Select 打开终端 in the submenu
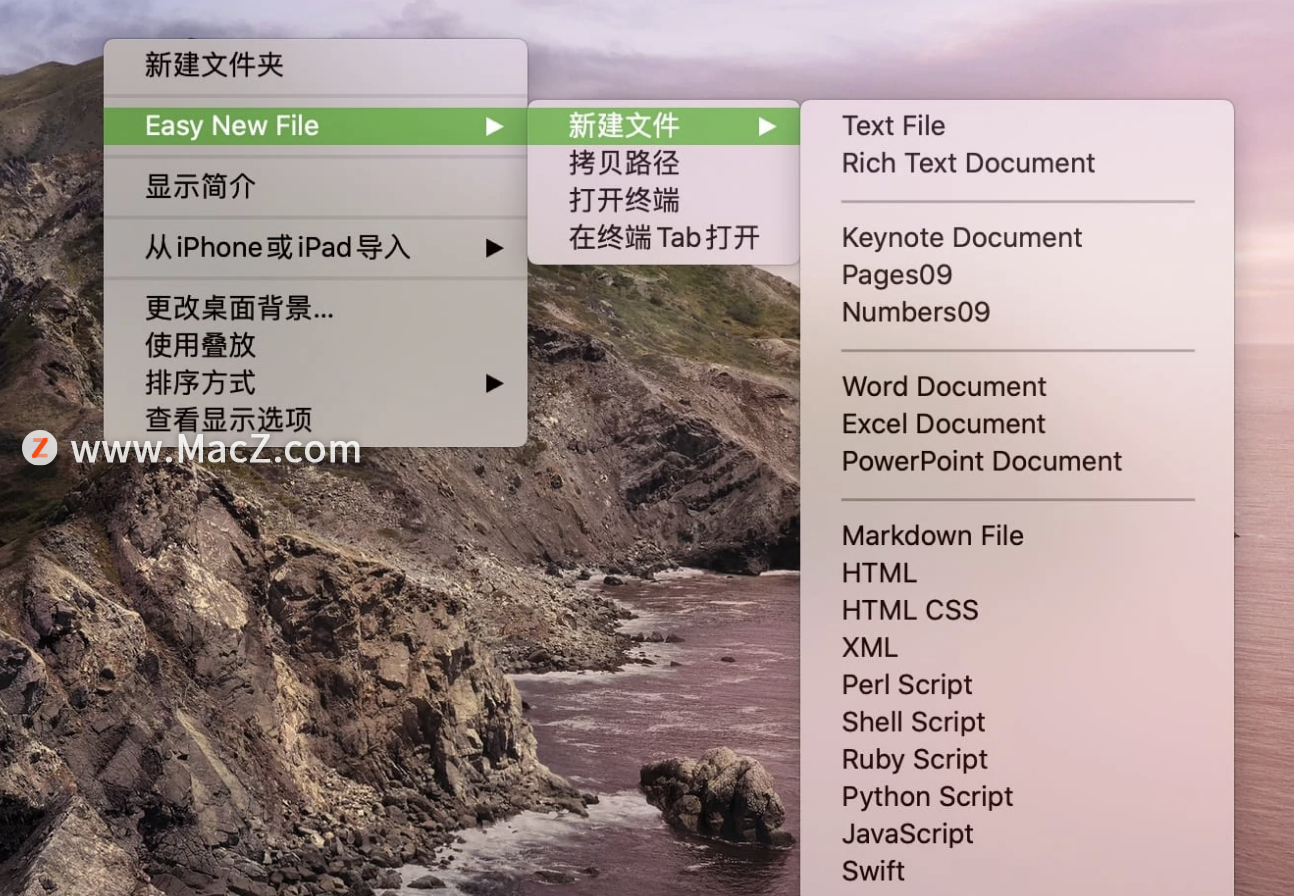The height and width of the screenshot is (896, 1294). (664, 201)
